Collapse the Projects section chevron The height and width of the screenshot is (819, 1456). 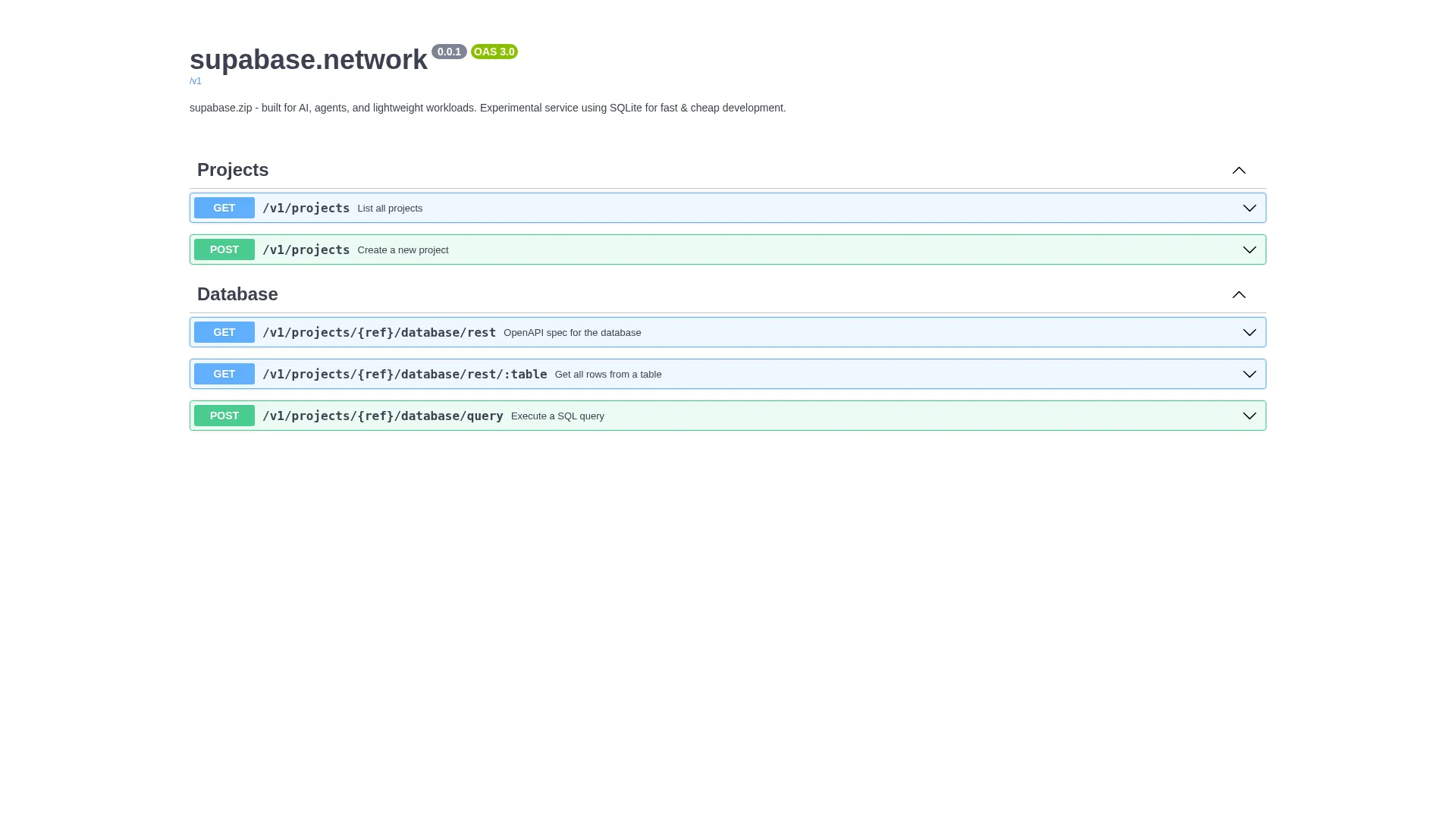pos(1238,170)
